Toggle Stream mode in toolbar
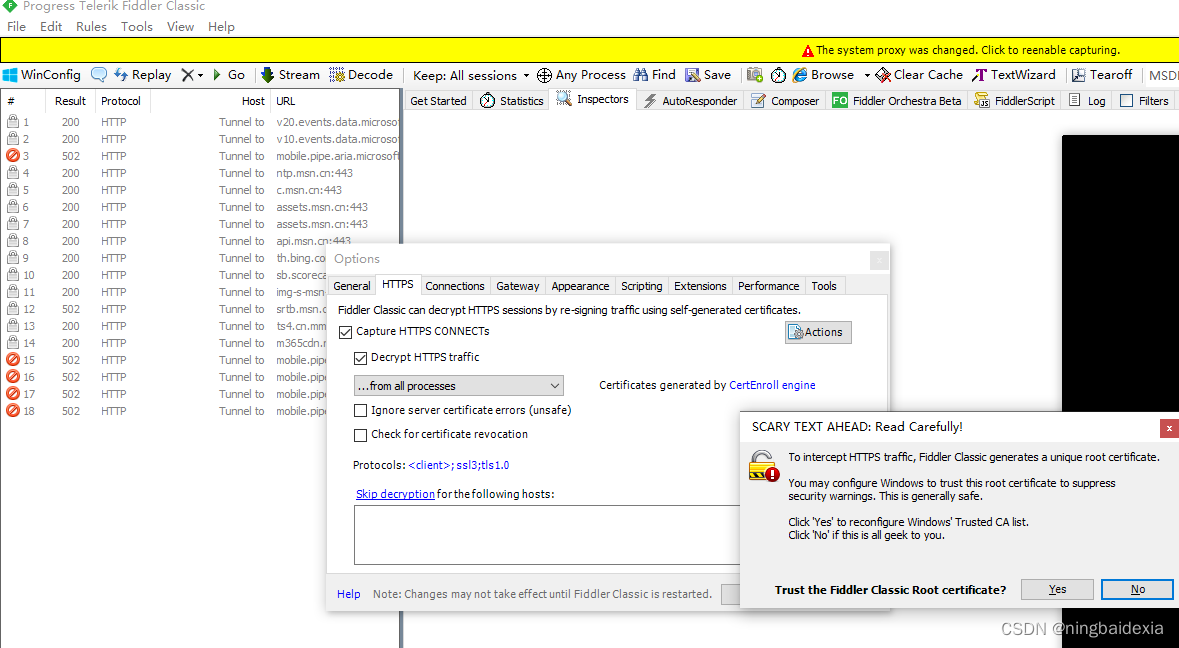This screenshot has height=648, width=1179. 290,75
